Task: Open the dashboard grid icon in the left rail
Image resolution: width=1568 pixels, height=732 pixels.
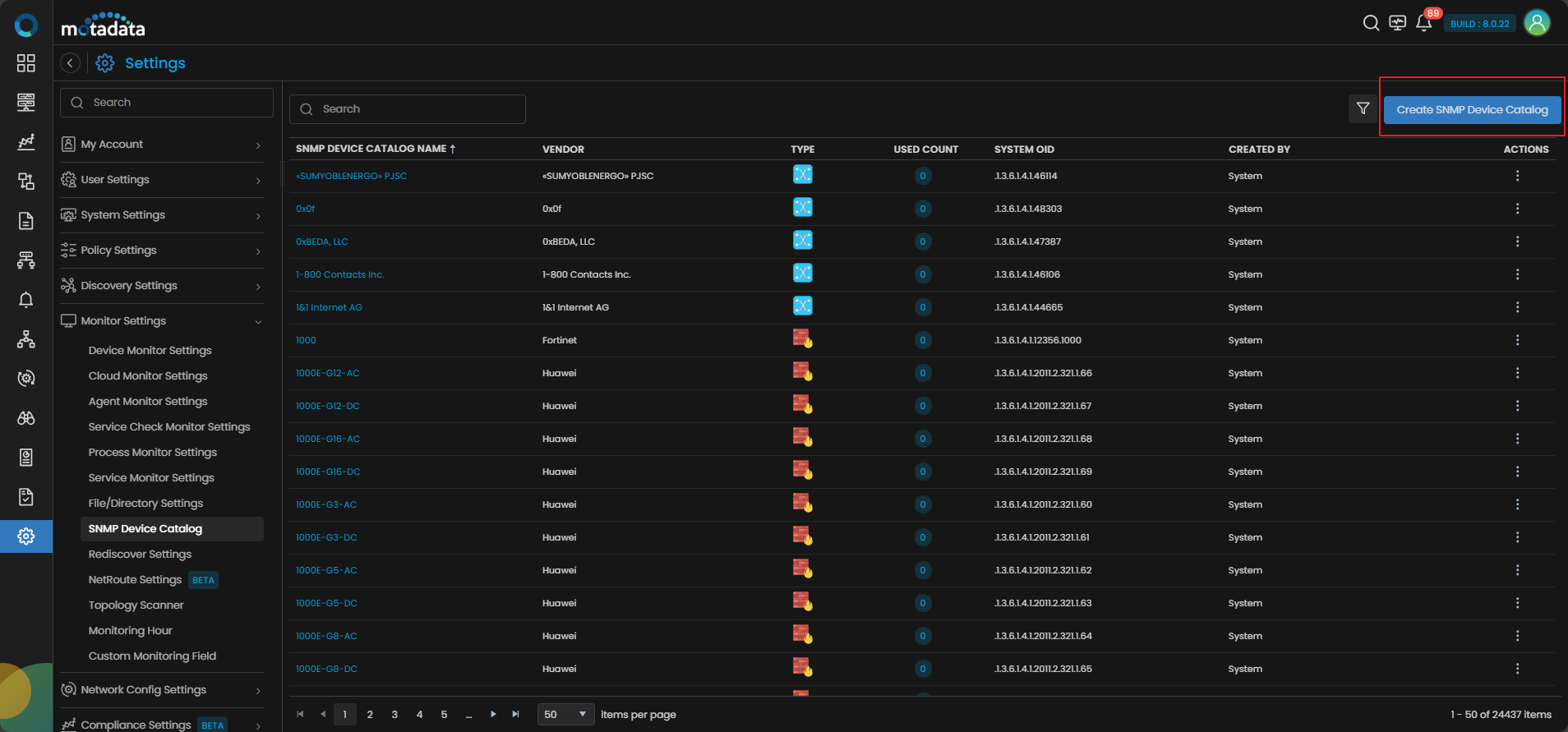Action: (x=26, y=63)
